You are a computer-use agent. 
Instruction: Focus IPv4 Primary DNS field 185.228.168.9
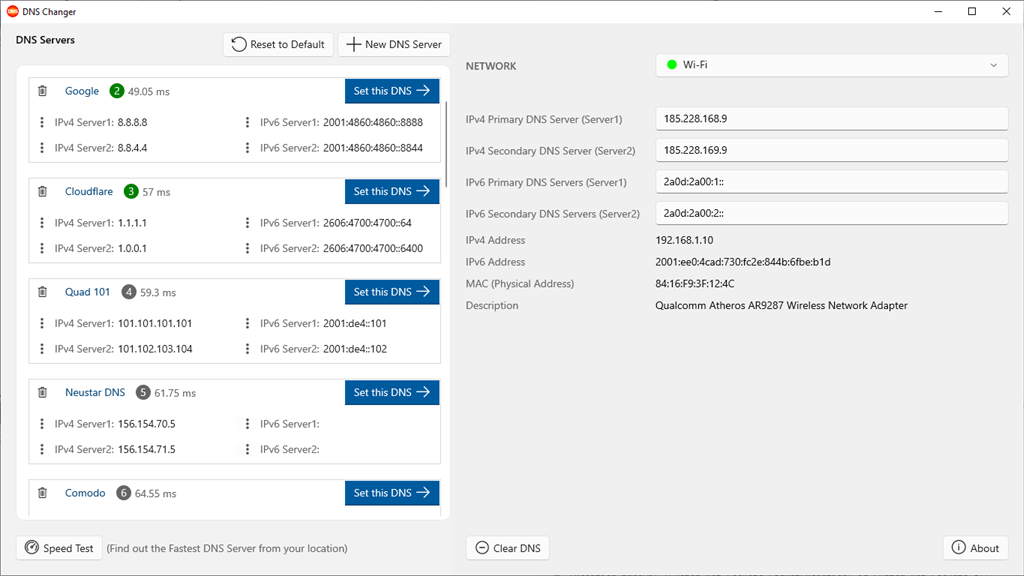point(831,119)
